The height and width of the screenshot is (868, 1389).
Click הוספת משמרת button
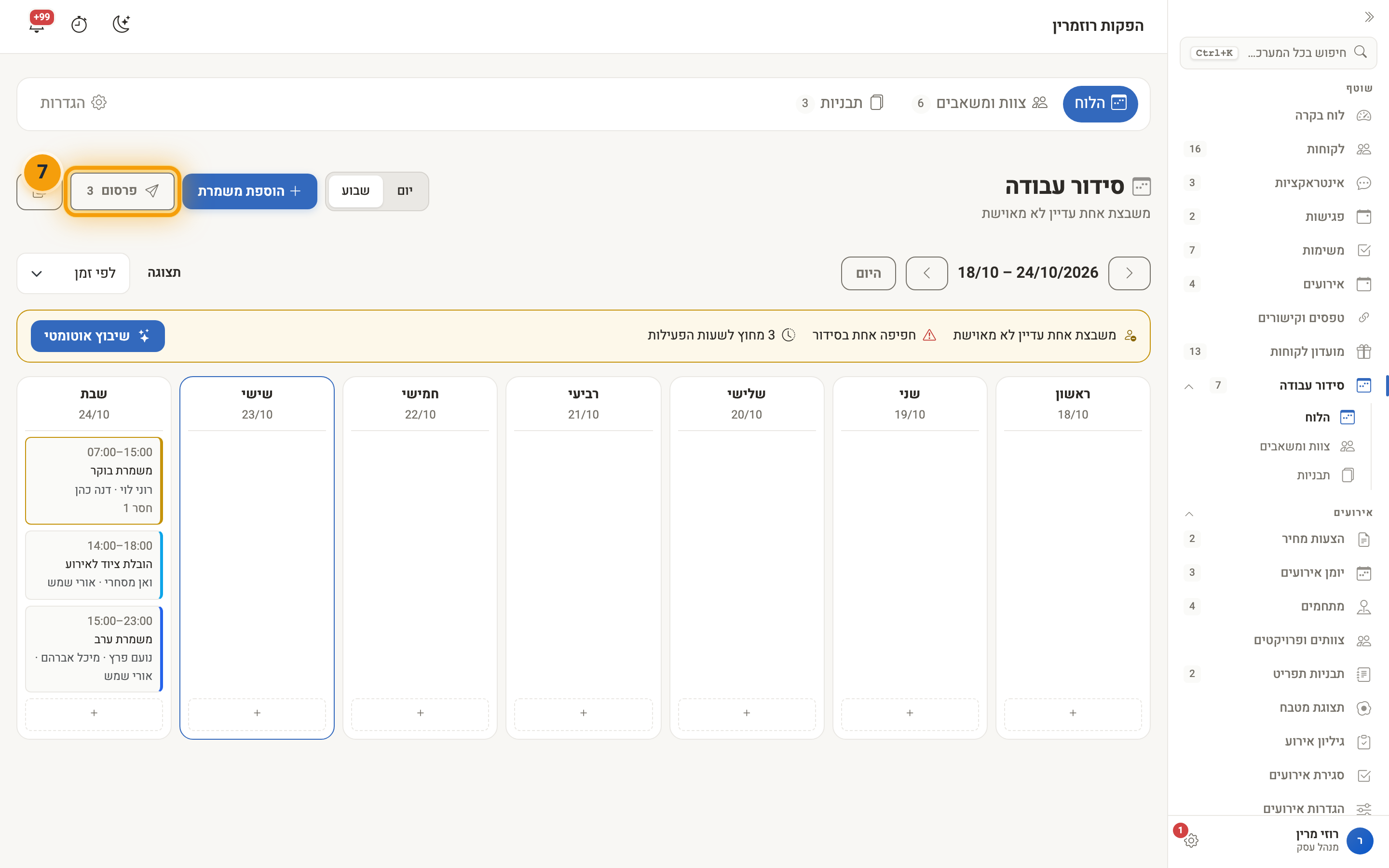250,191
